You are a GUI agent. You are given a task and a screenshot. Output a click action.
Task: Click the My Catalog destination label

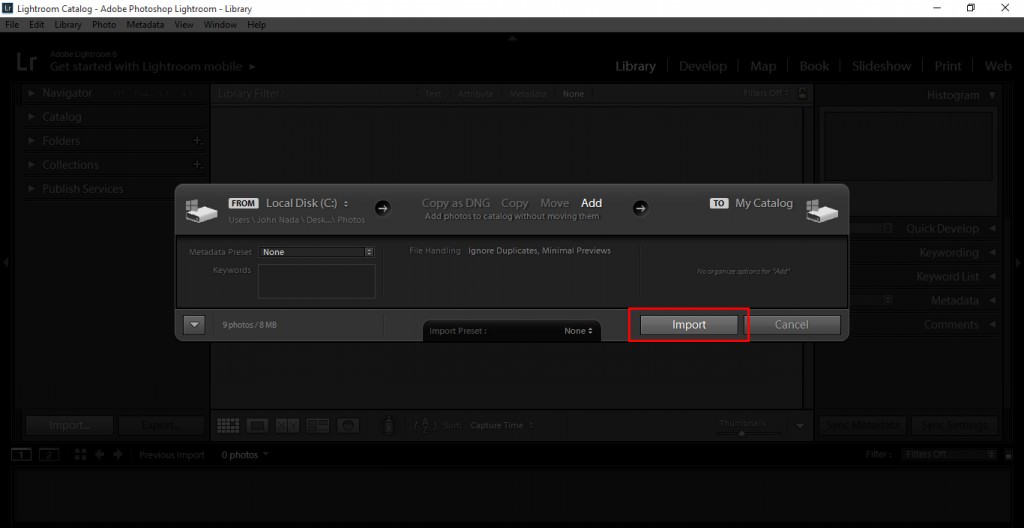[764, 203]
